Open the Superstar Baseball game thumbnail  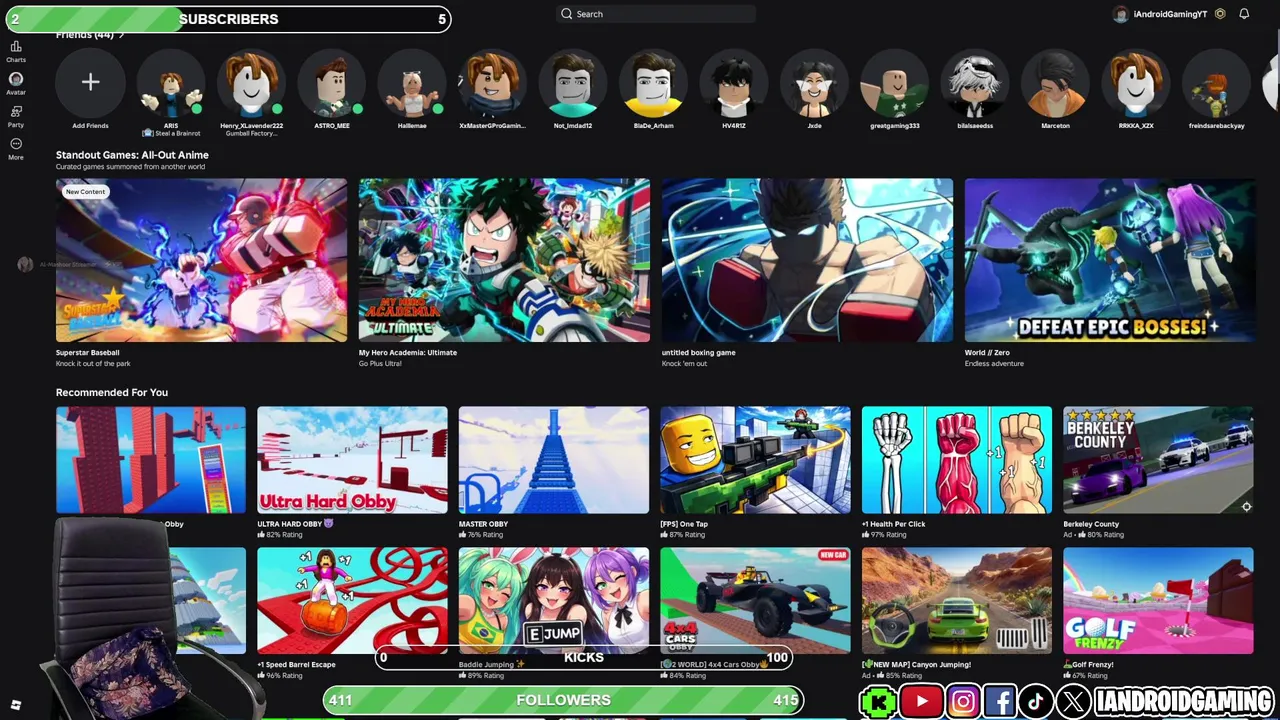pos(201,260)
